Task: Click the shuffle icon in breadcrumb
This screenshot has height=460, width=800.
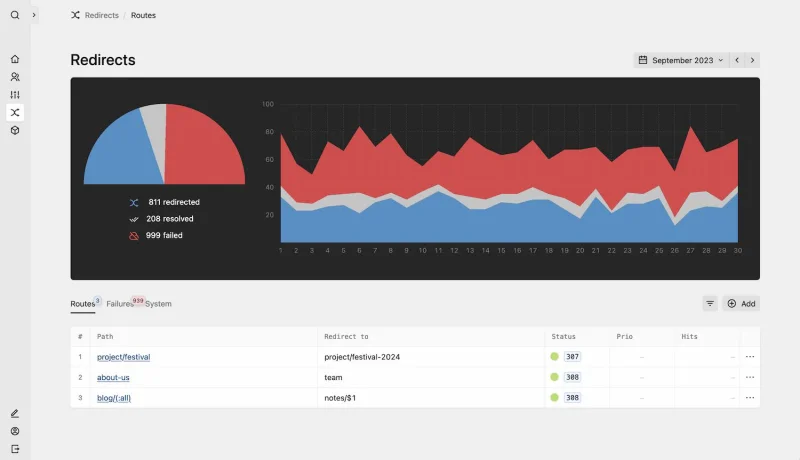Action: tap(76, 15)
